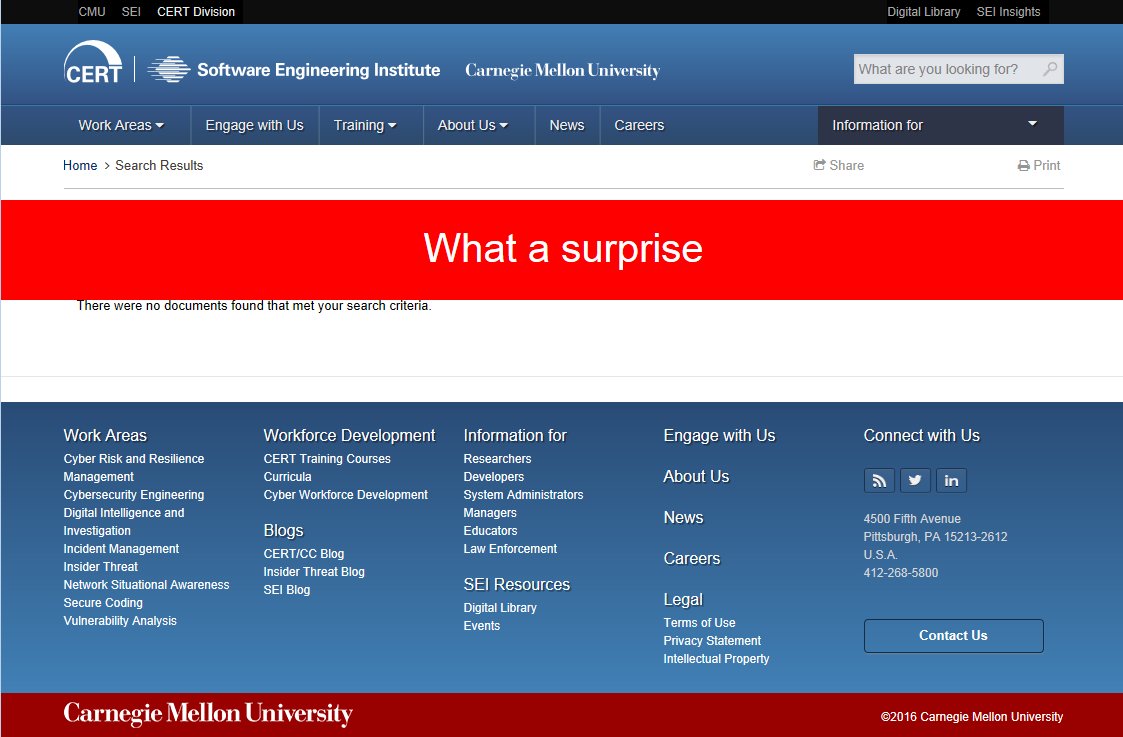1123x737 pixels.
Task: Open Incident Management footer link
Action: [x=121, y=549]
